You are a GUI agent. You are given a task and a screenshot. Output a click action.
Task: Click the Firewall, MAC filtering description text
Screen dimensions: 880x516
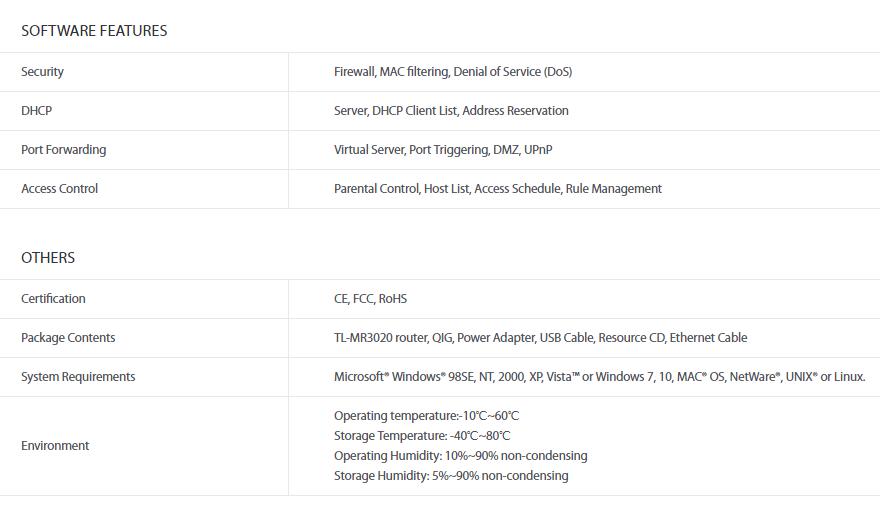point(452,72)
